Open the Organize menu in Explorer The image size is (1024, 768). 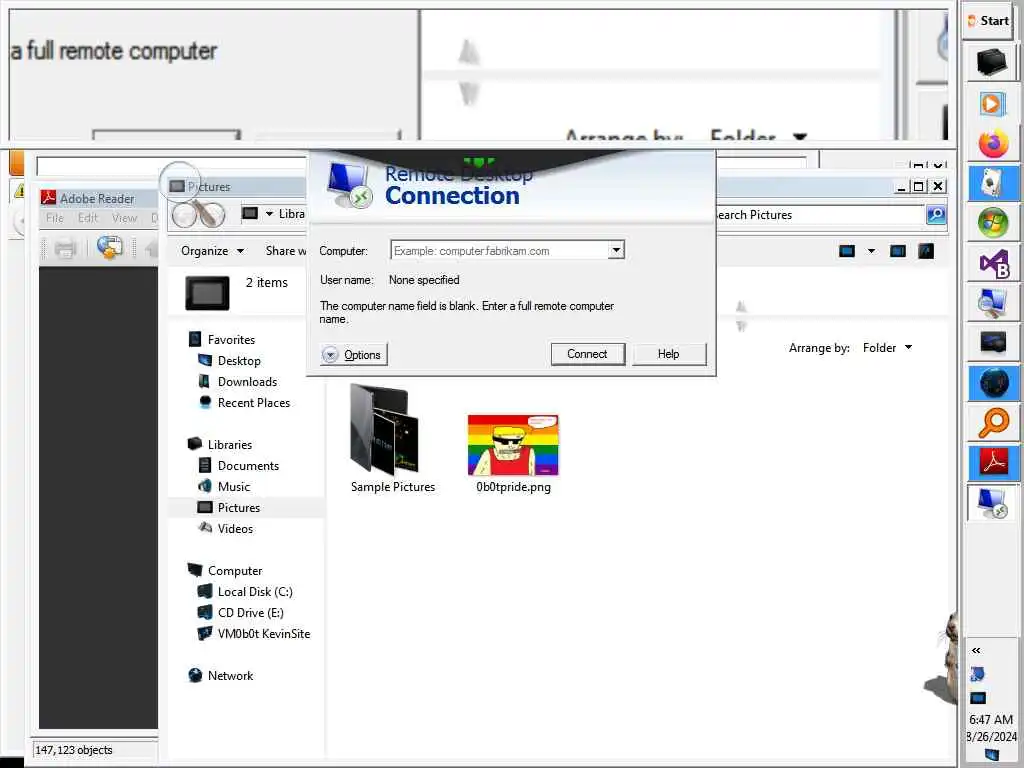212,251
